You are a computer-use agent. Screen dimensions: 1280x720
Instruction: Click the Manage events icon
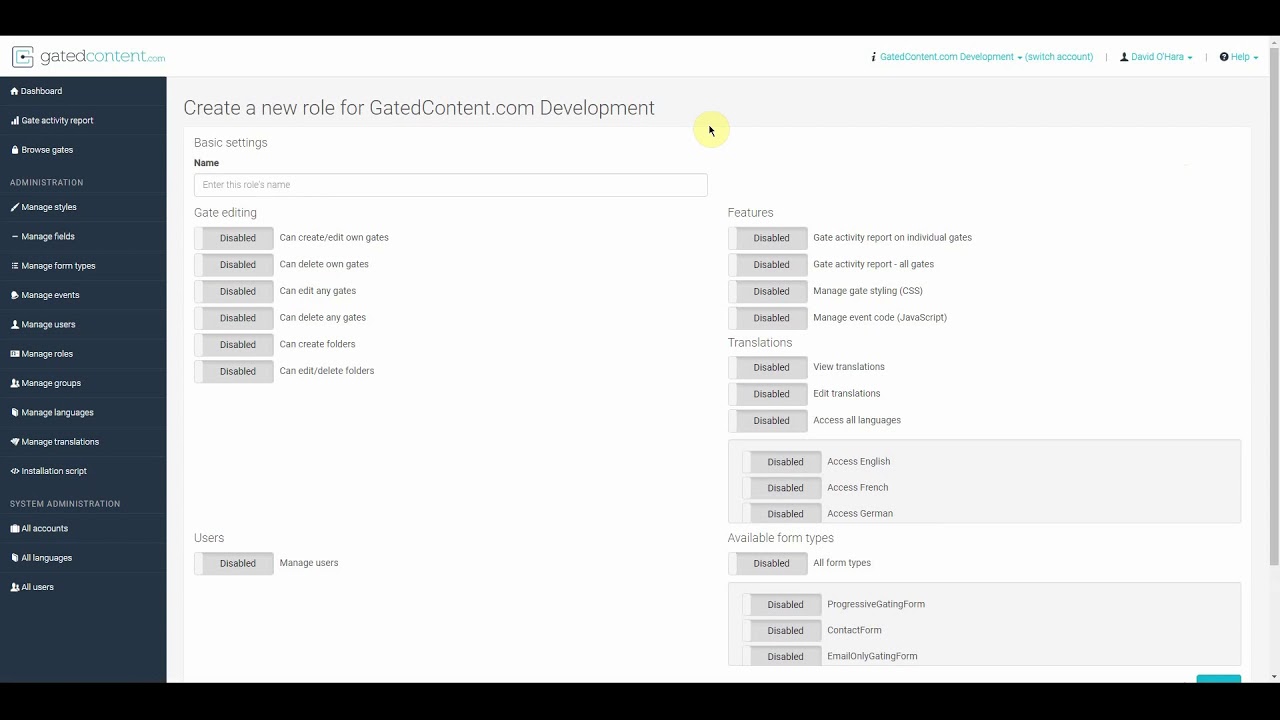point(15,295)
